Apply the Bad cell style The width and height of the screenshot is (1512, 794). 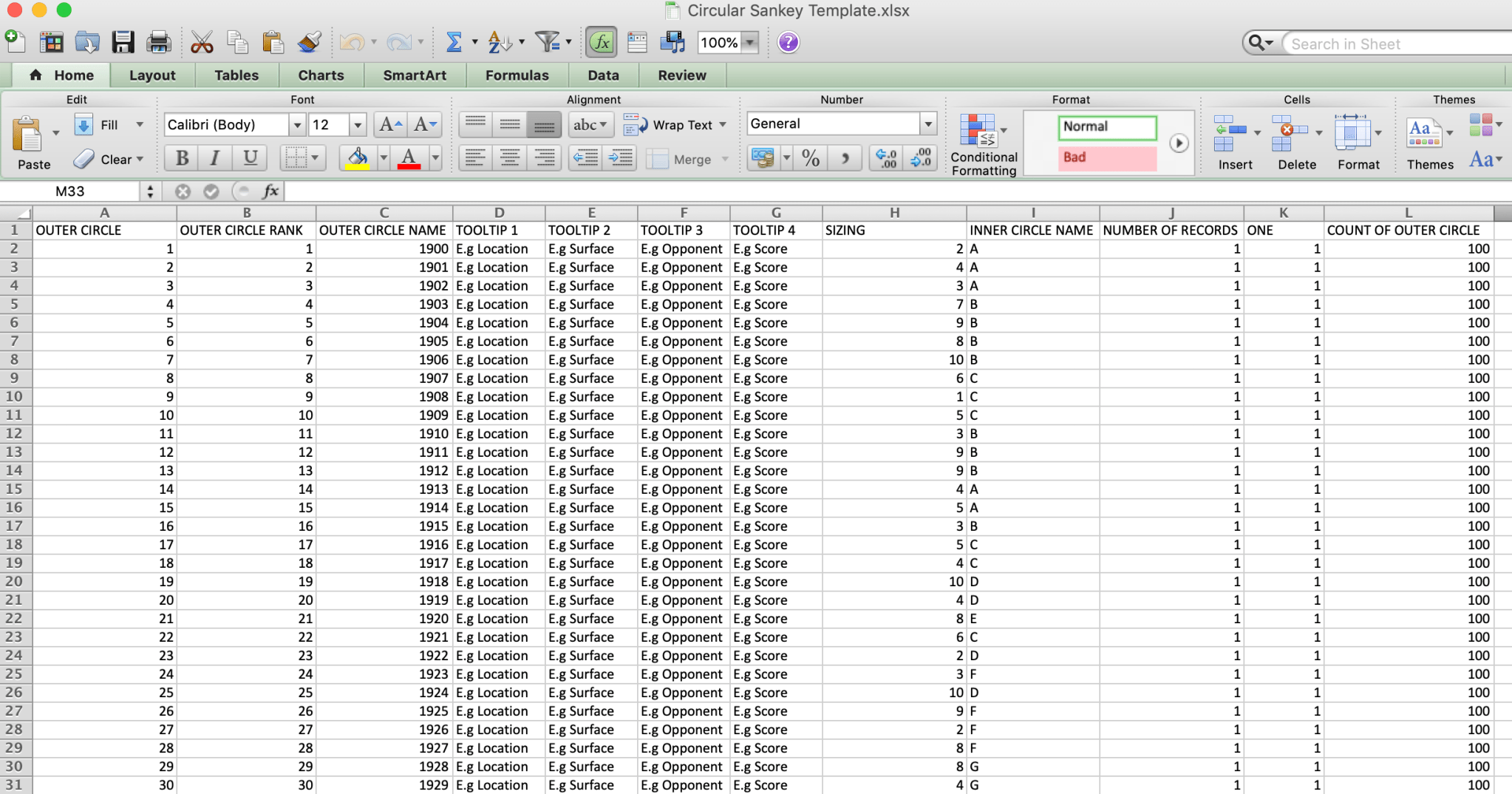pos(1106,157)
